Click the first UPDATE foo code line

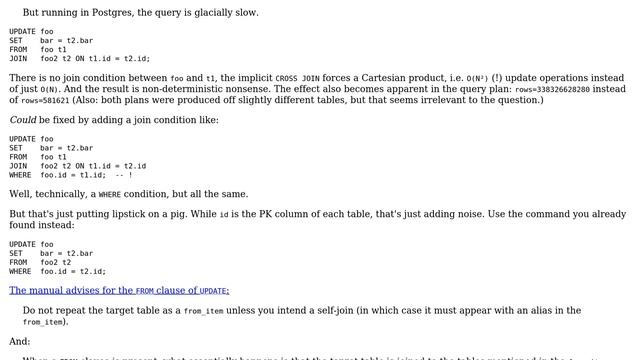point(31,32)
